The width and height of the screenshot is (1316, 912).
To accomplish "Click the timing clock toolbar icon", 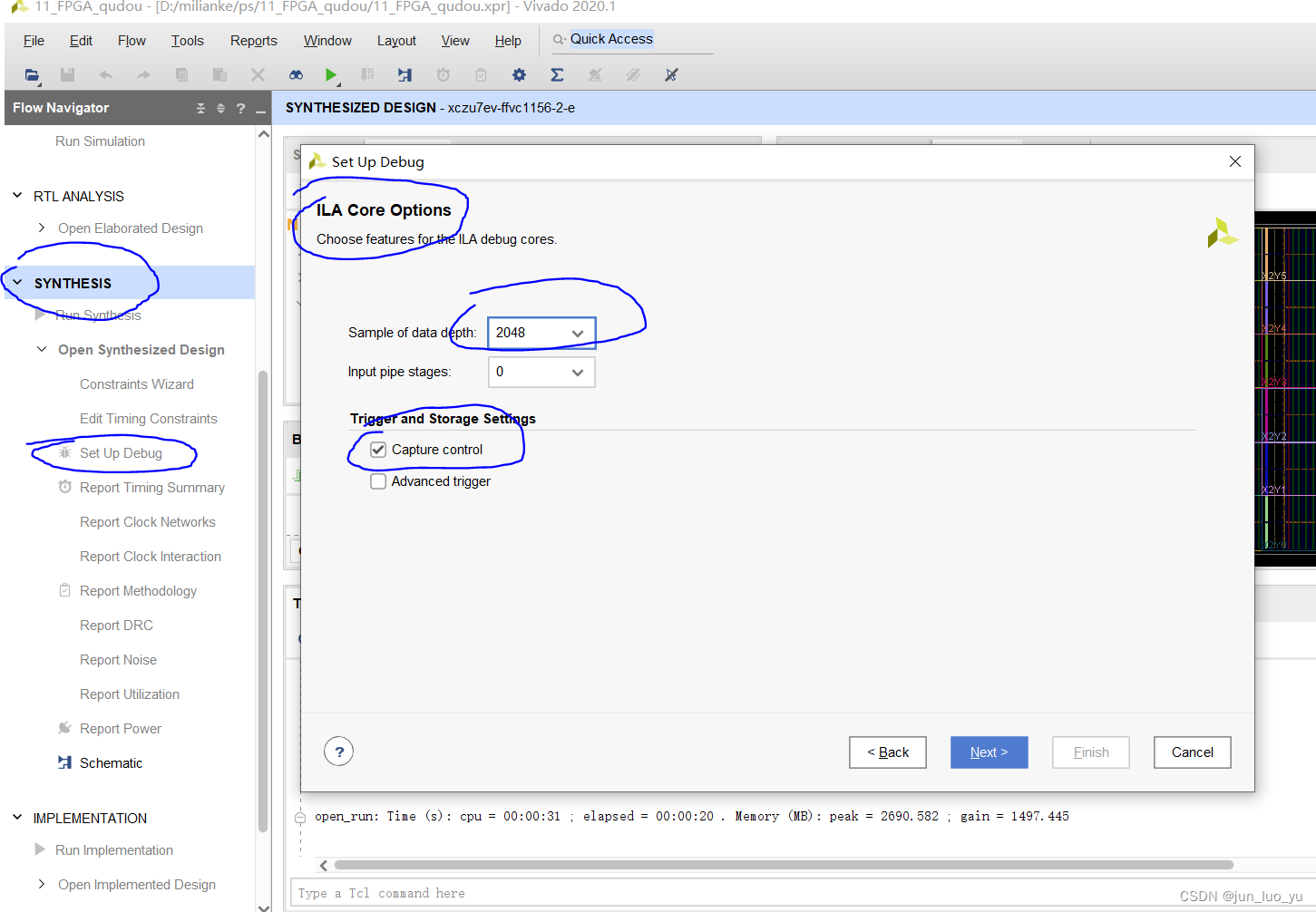I will pos(443,75).
